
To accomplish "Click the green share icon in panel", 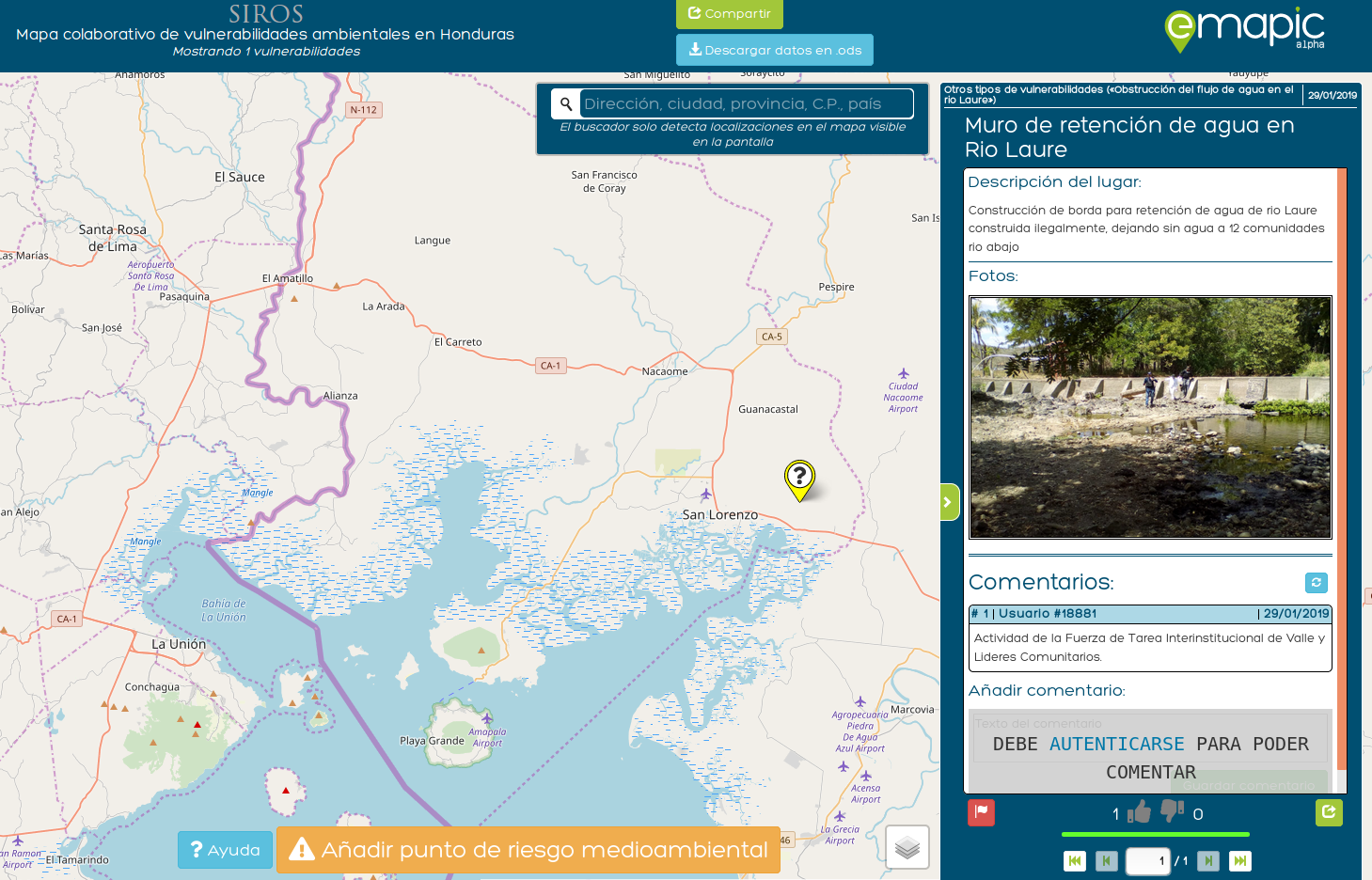I will [x=1329, y=812].
